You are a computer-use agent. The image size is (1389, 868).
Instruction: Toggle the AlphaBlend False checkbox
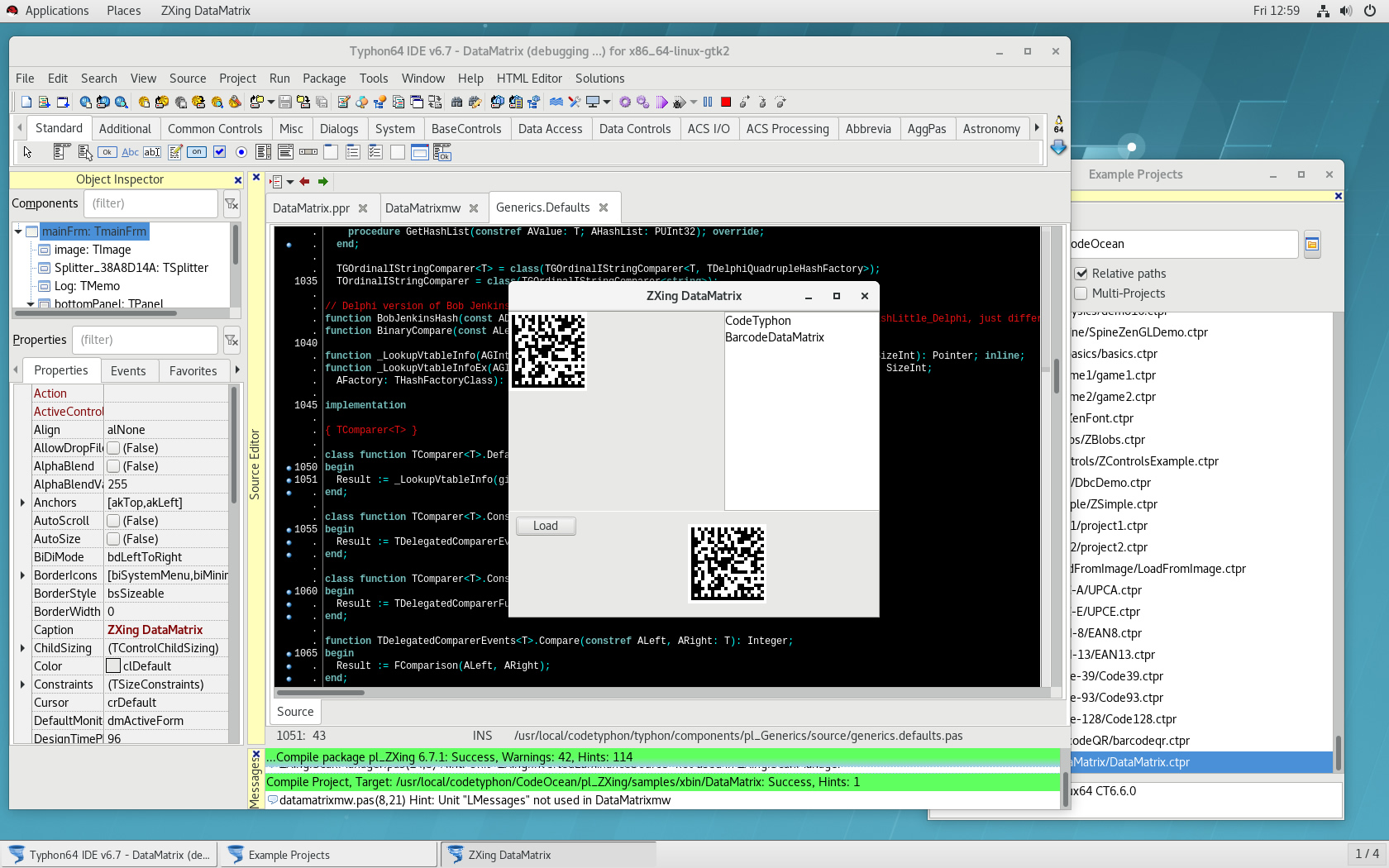pyautogui.click(x=114, y=466)
